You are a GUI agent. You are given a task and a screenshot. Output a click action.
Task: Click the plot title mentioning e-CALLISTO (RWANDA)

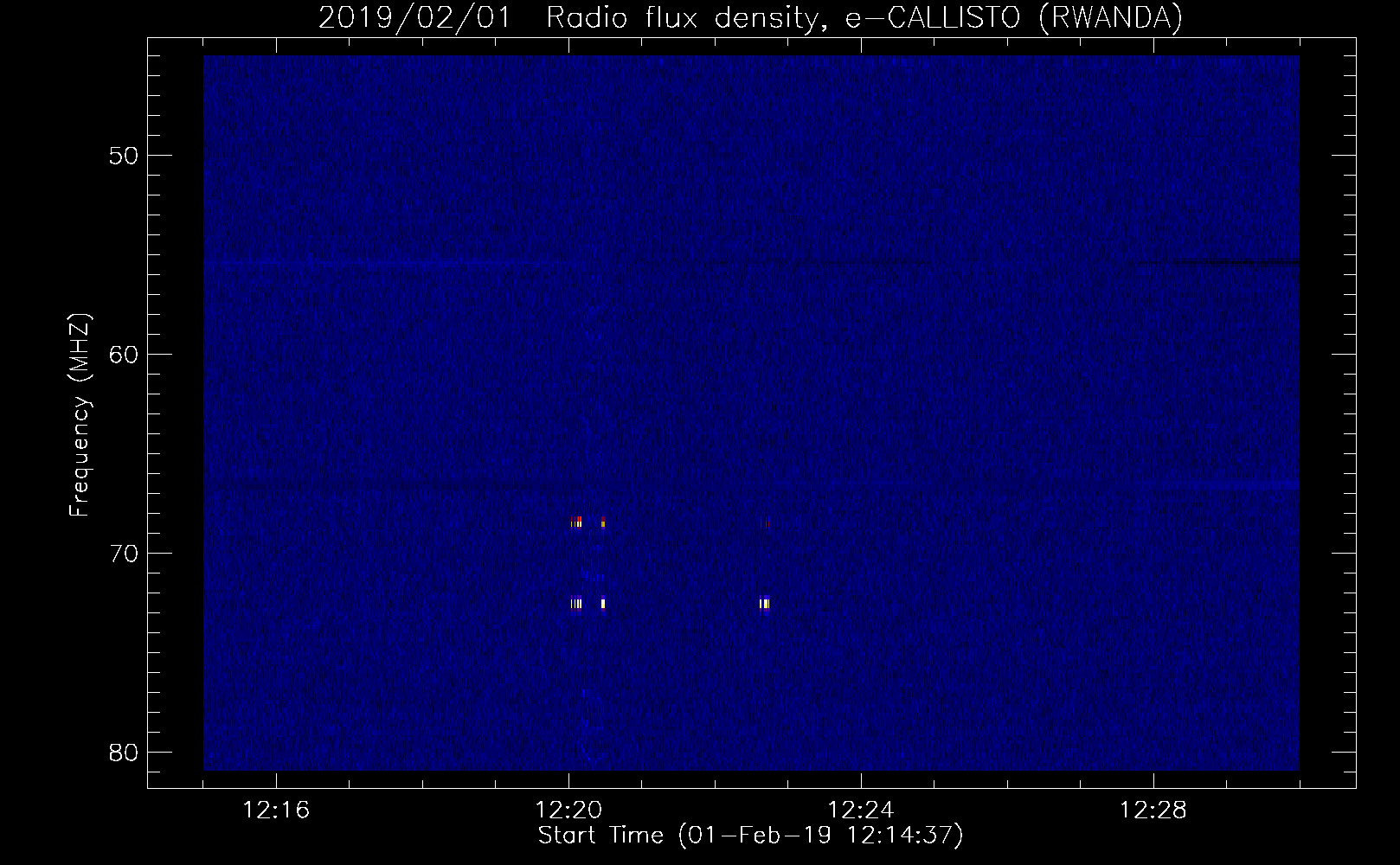750,17
